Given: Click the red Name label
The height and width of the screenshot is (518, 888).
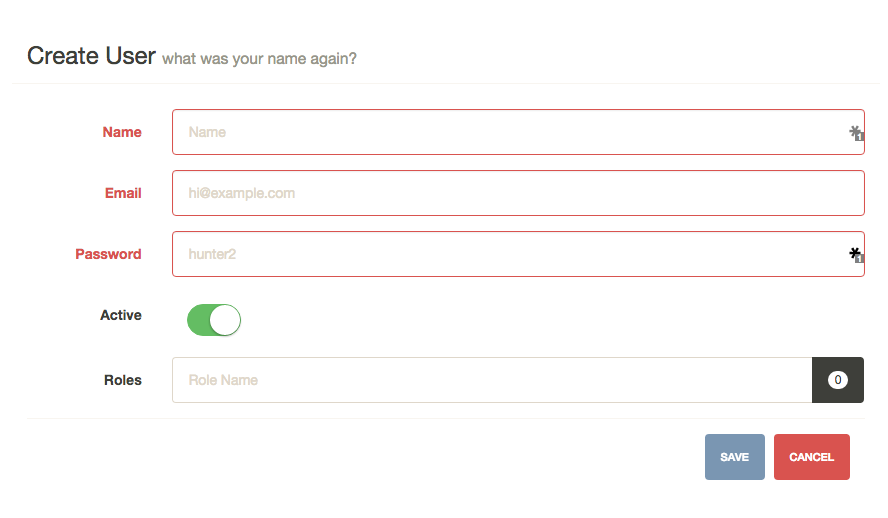Looking at the screenshot, I should click(x=122, y=132).
